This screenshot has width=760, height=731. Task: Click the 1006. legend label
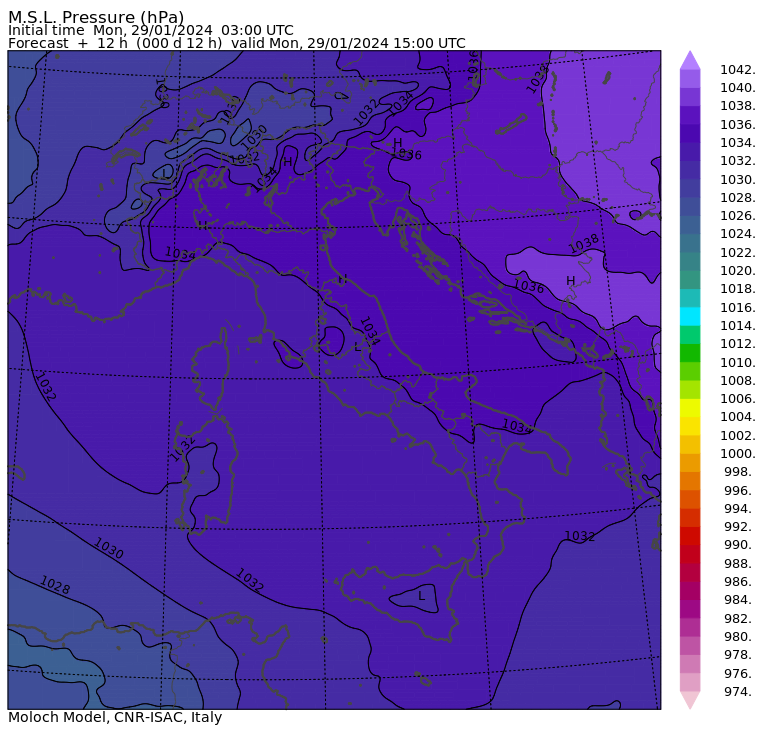738,398
